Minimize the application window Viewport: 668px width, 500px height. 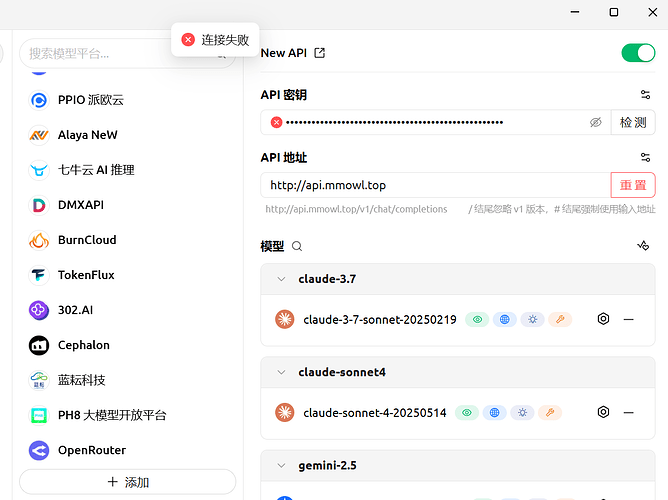[x=575, y=12]
